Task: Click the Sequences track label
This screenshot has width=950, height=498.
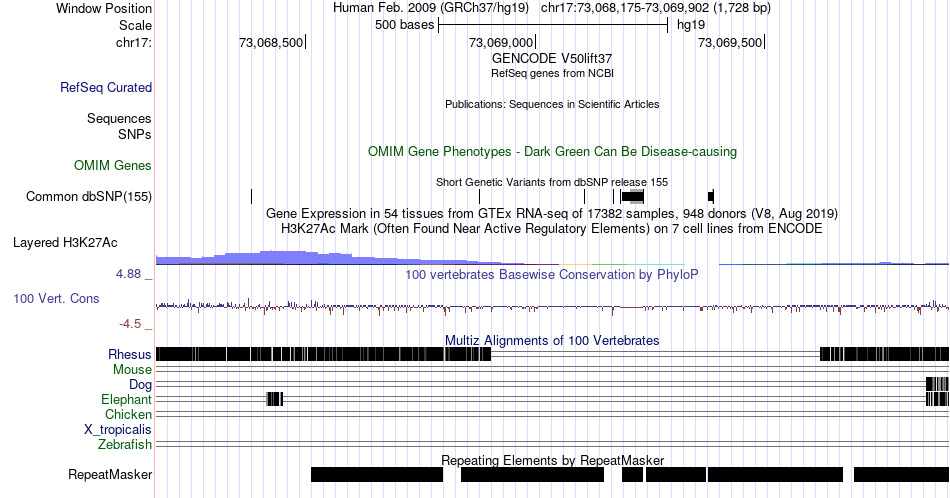Action: (x=119, y=118)
